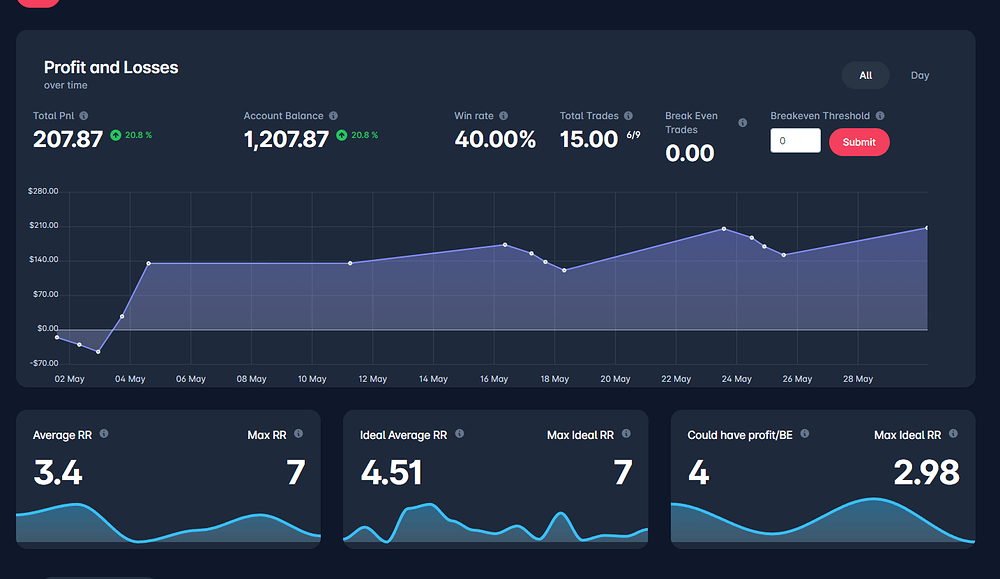The image size is (1000, 579).
Task: Click the Max RR value 7
Action: click(x=295, y=473)
